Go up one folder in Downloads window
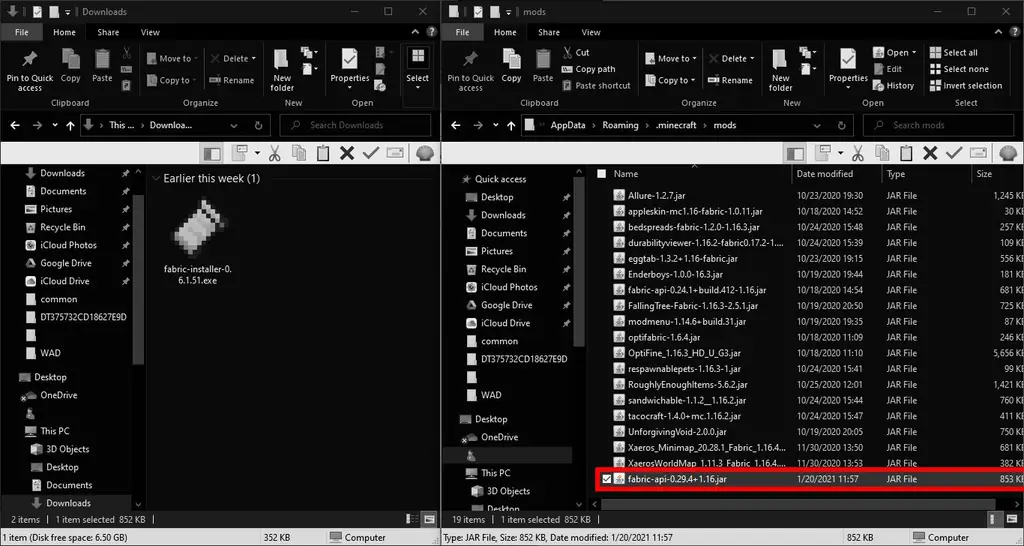Screen dimensions: 1024x546 point(70,125)
